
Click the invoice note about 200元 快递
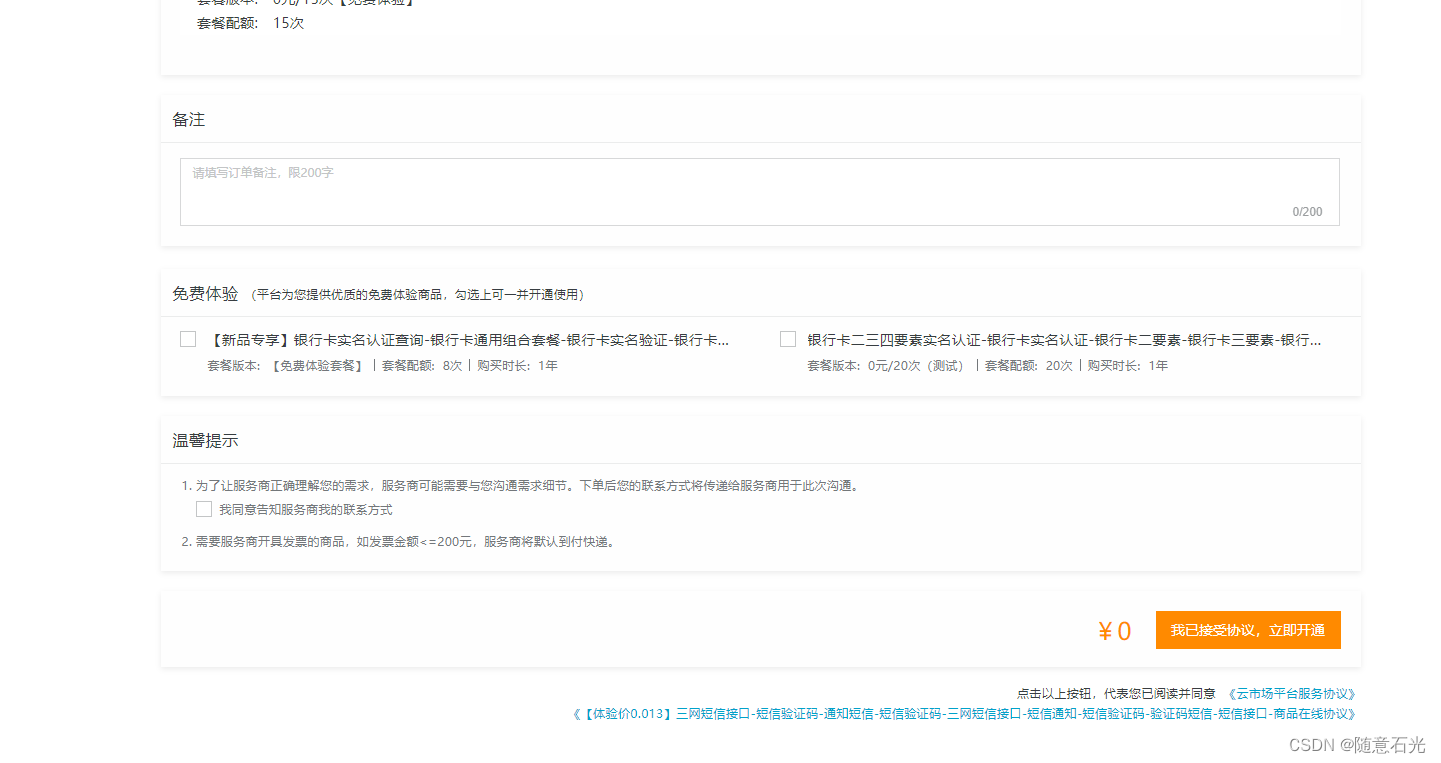399,542
